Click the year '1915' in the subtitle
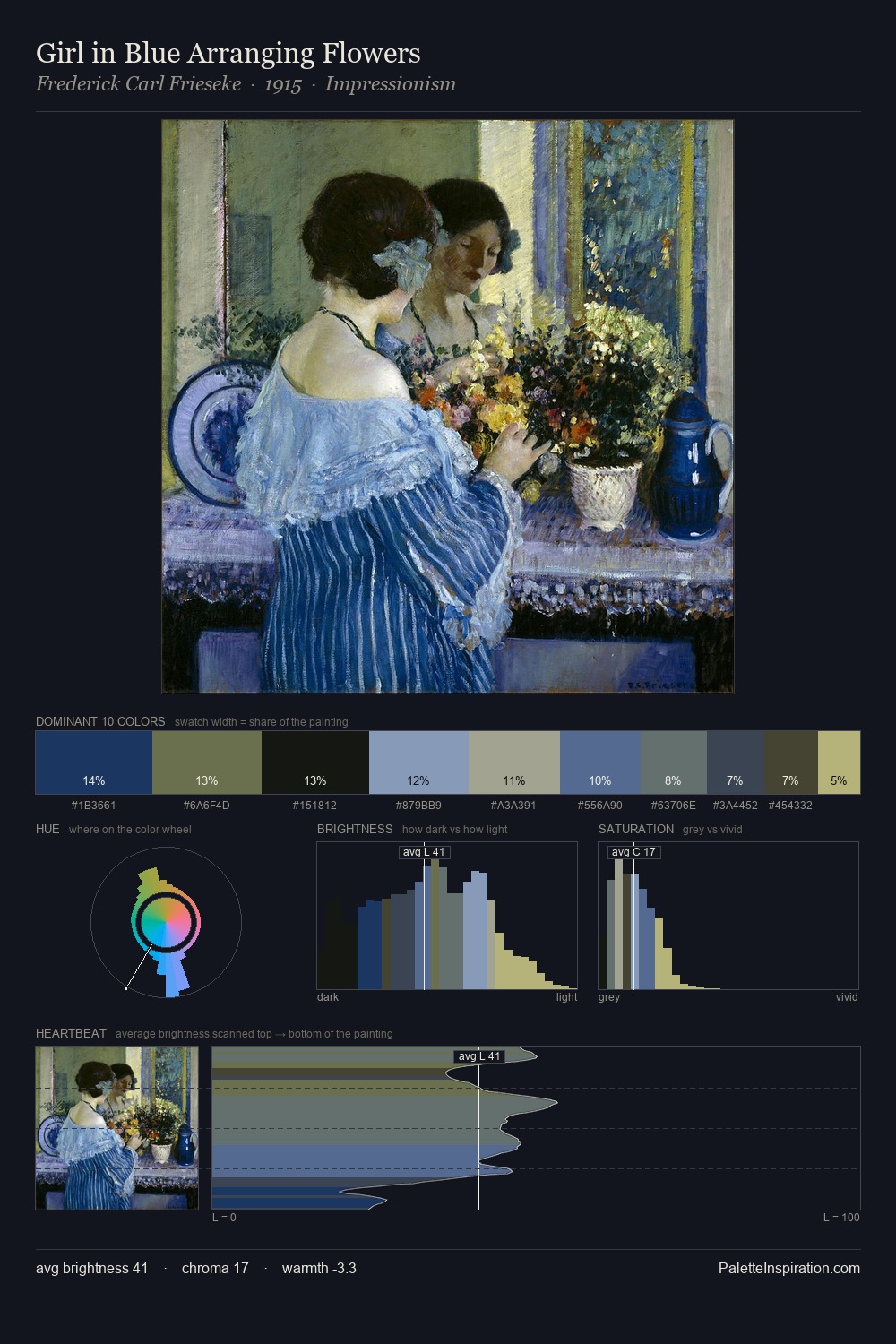This screenshot has width=896, height=1344. 283,84
